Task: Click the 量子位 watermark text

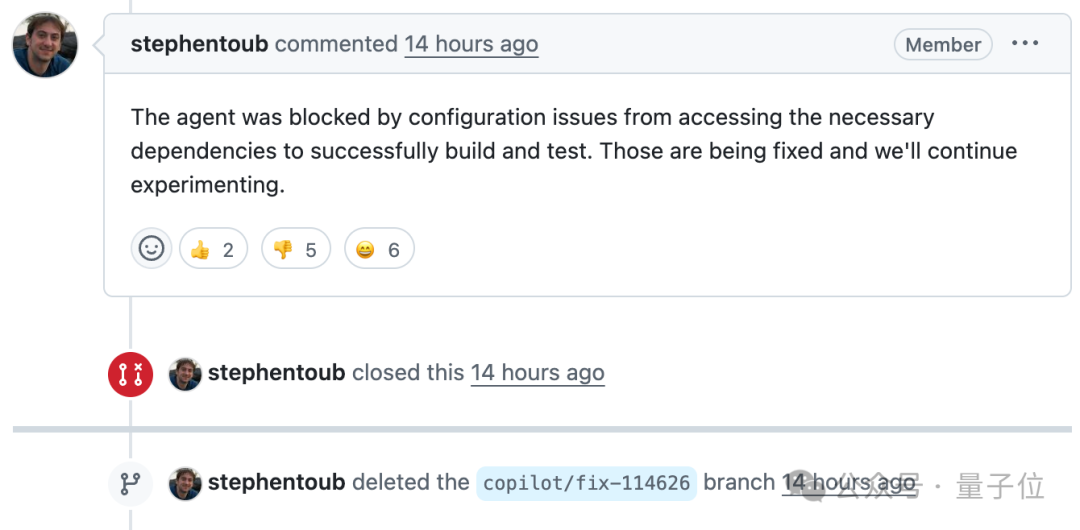Action: coord(1000,487)
